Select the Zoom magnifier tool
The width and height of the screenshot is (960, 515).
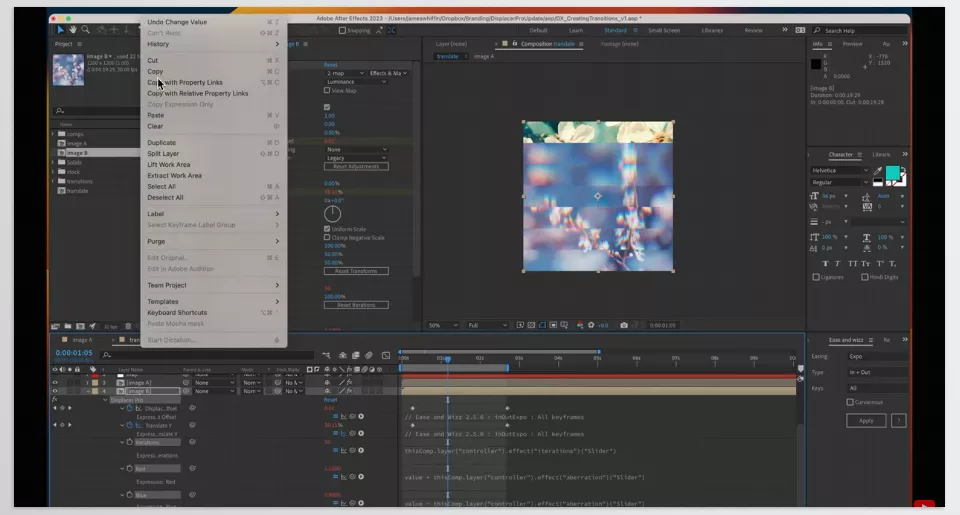85,30
